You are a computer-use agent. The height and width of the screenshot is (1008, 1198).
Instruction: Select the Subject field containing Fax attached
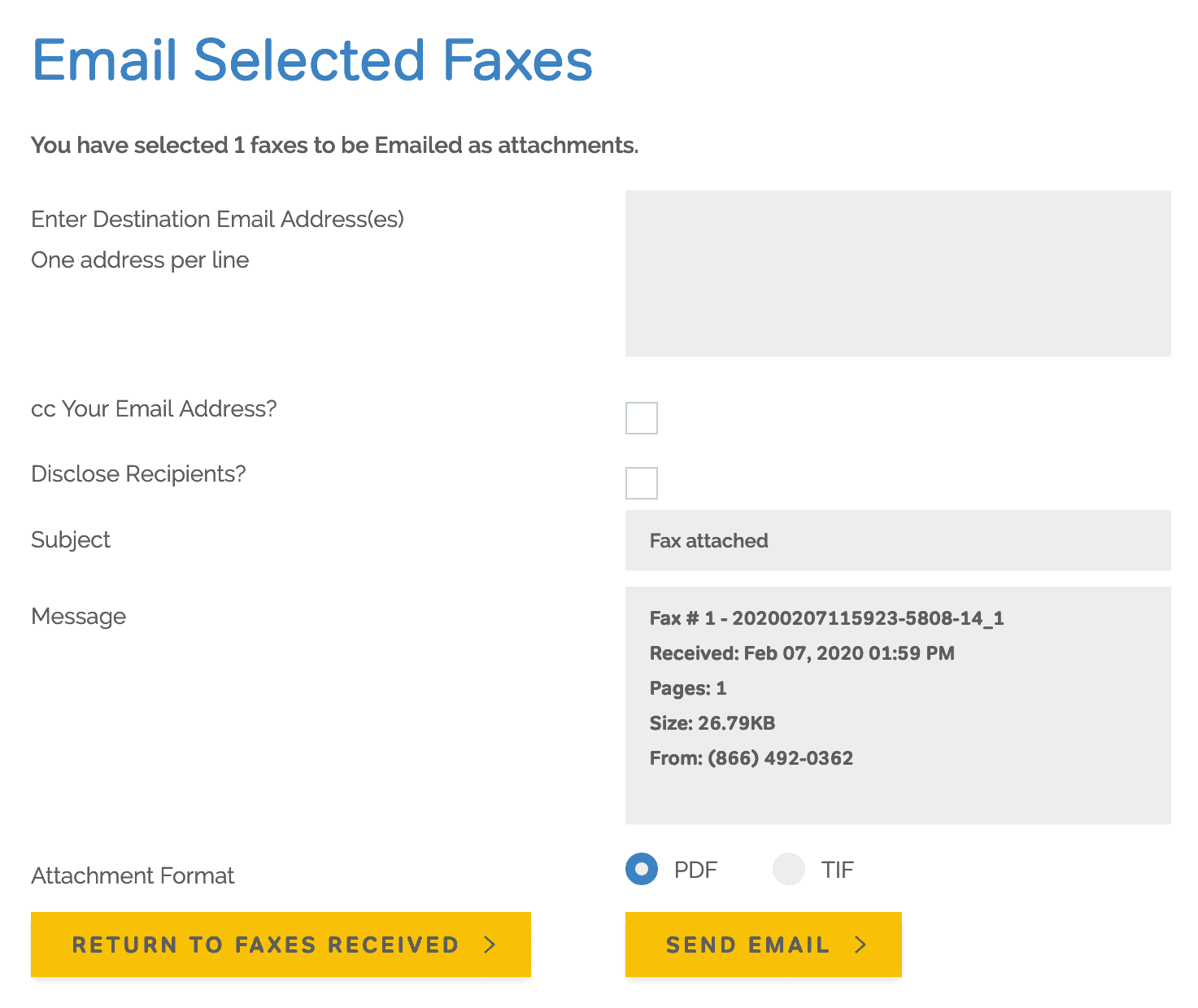click(897, 540)
